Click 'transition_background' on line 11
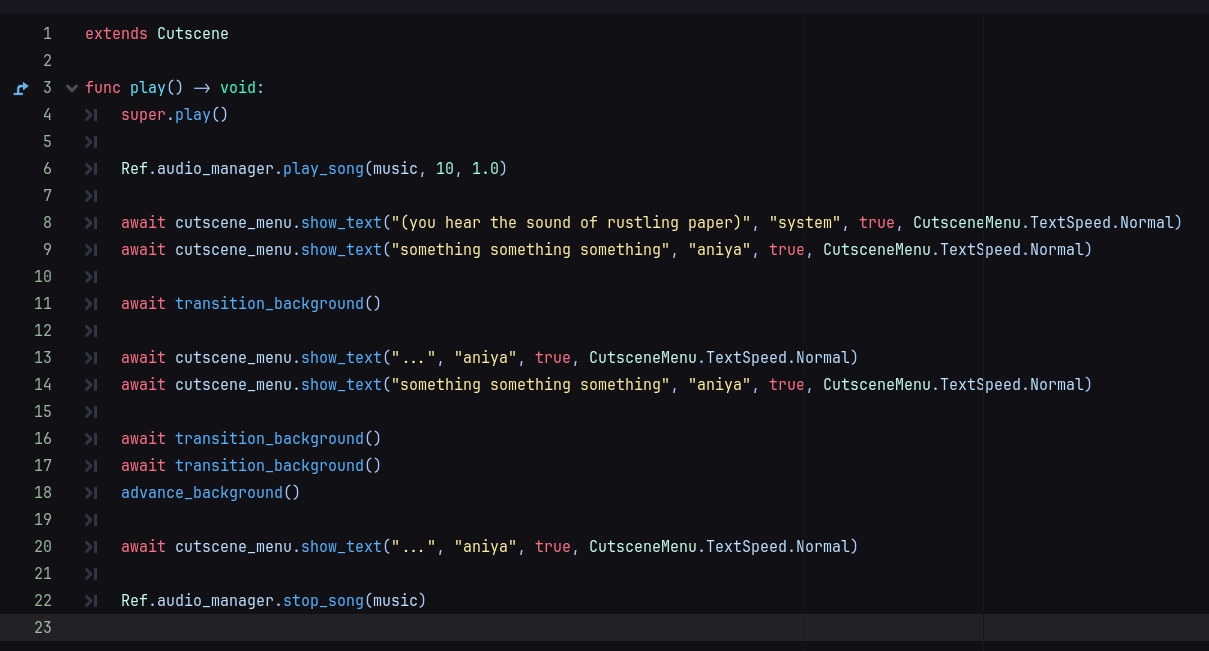 [x=269, y=304]
